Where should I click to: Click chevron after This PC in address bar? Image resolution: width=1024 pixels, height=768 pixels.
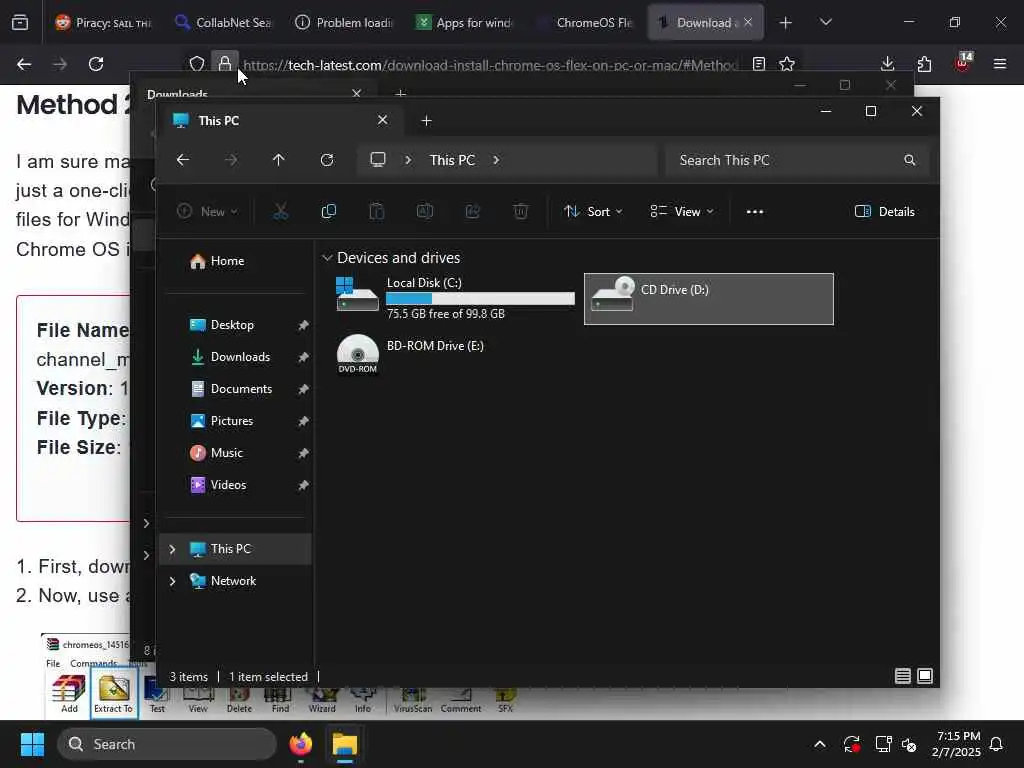(496, 160)
